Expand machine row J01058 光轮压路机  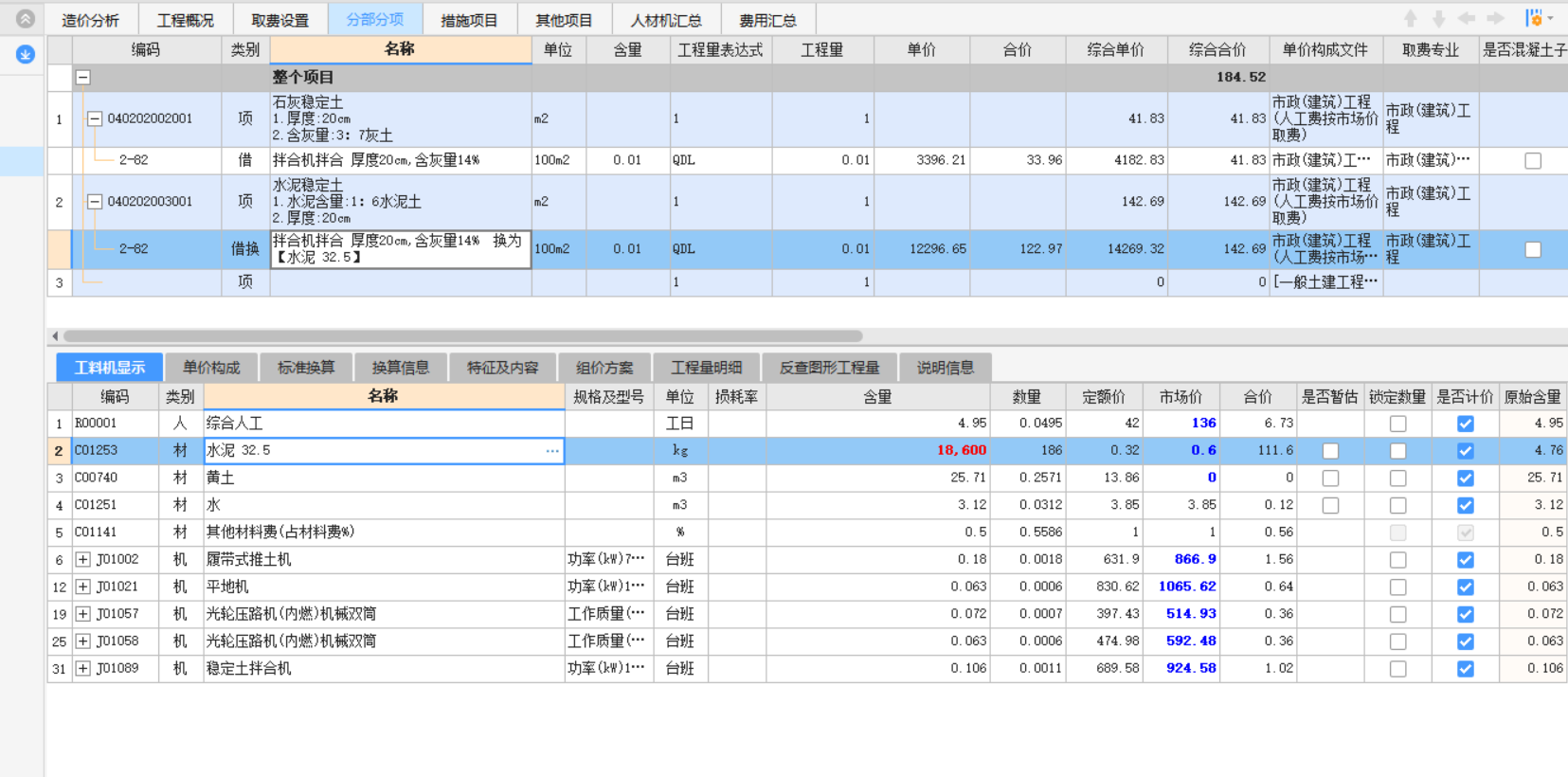[83, 641]
